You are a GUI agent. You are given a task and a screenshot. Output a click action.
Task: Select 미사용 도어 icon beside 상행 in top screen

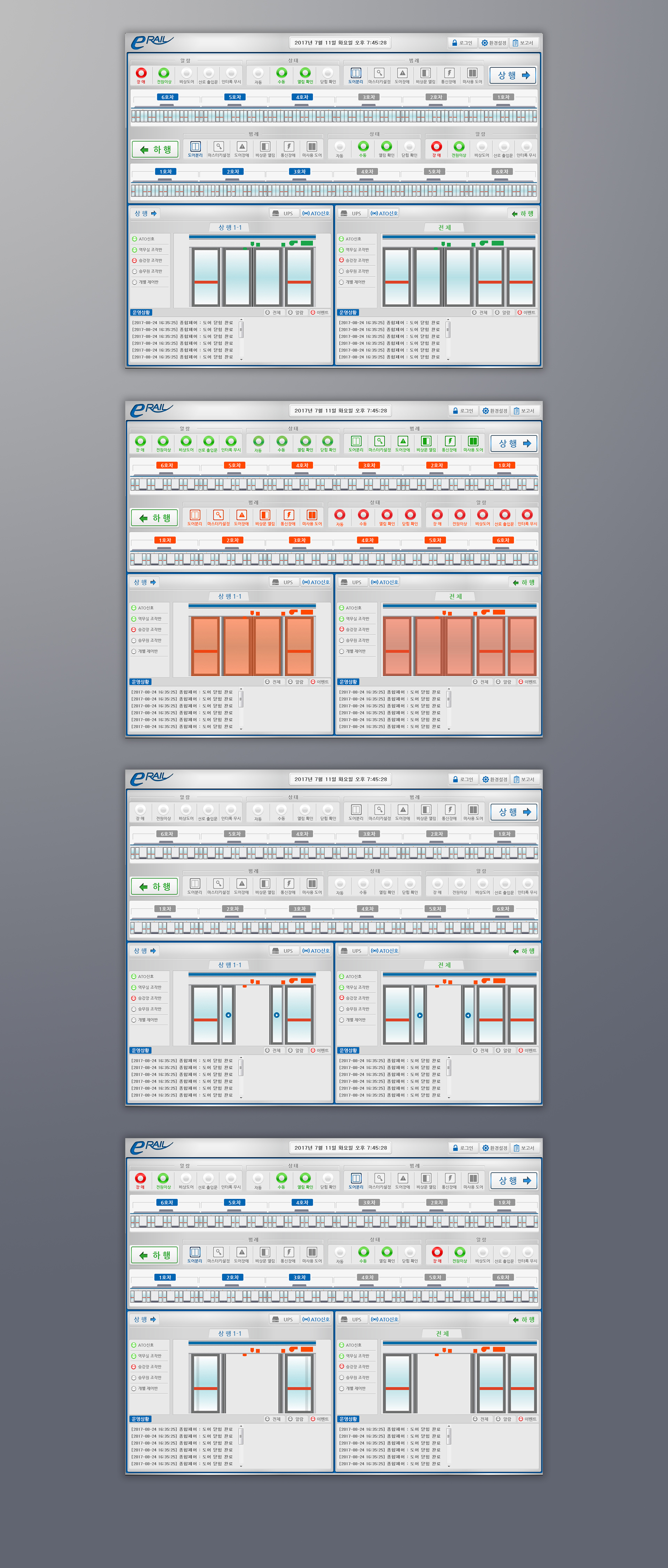pos(472,73)
